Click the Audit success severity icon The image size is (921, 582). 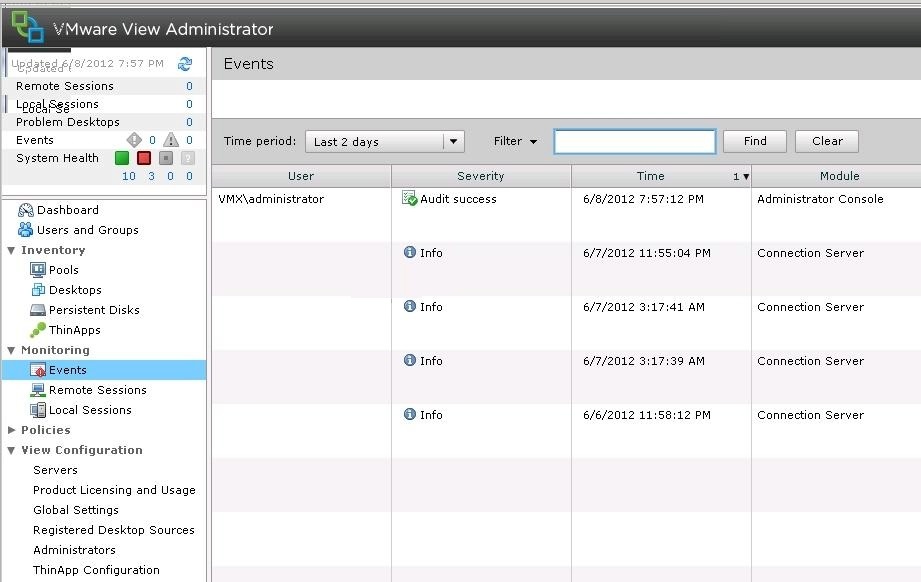(x=409, y=198)
